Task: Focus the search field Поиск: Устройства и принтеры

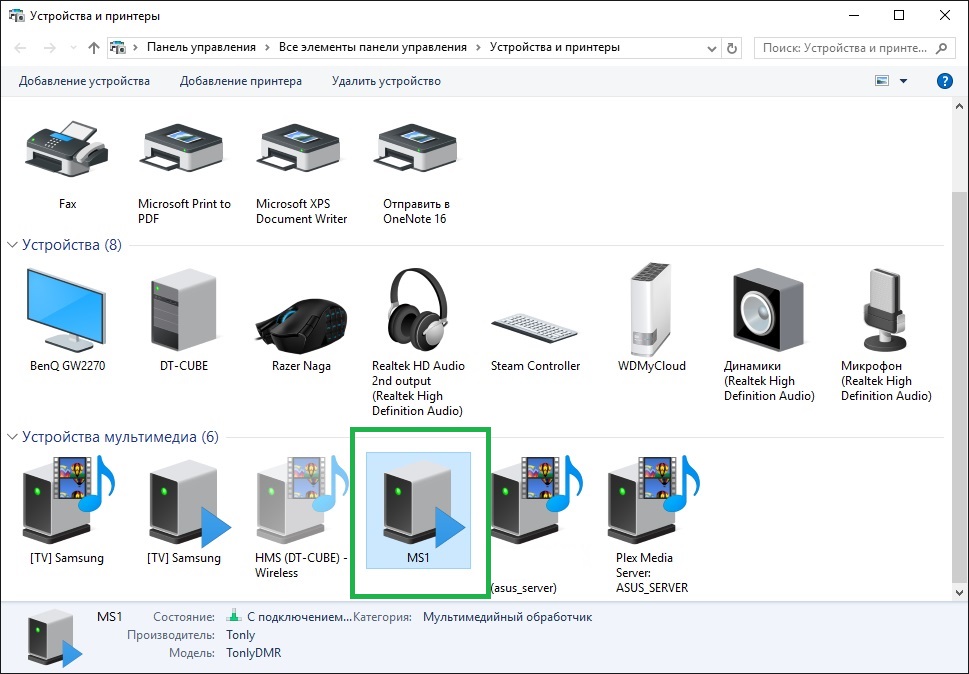Action: (854, 48)
